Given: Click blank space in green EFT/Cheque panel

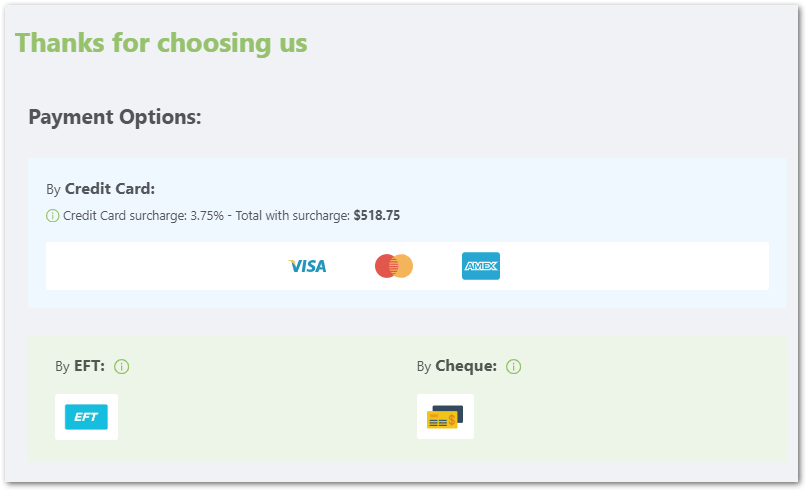Looking at the screenshot, I should pos(633,412).
